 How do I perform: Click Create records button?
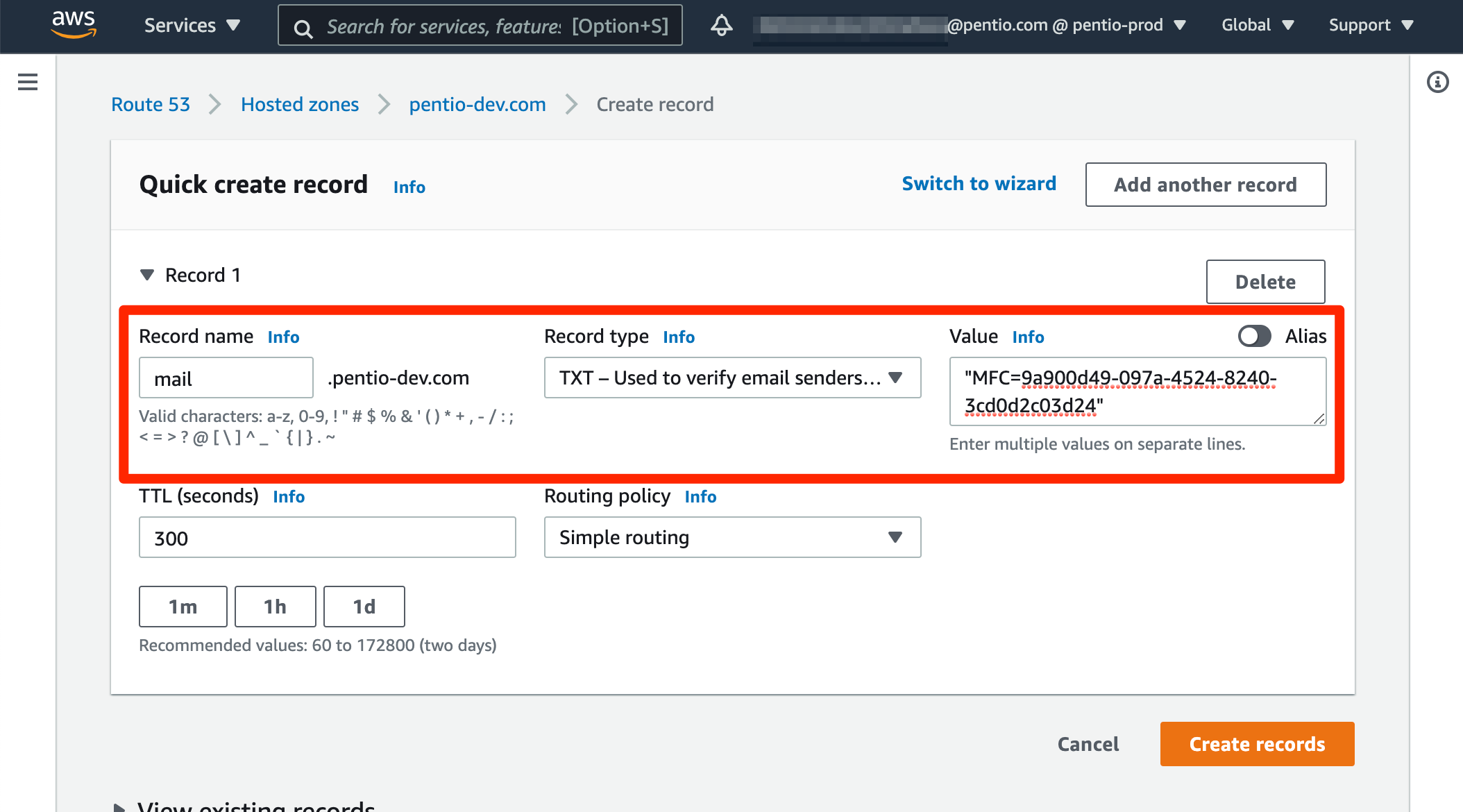(x=1257, y=744)
